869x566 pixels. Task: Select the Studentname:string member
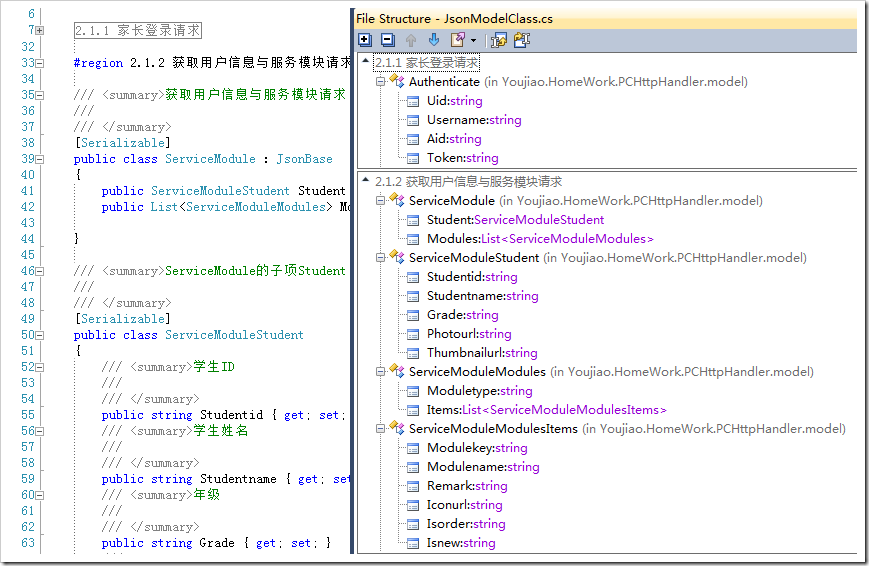point(482,296)
